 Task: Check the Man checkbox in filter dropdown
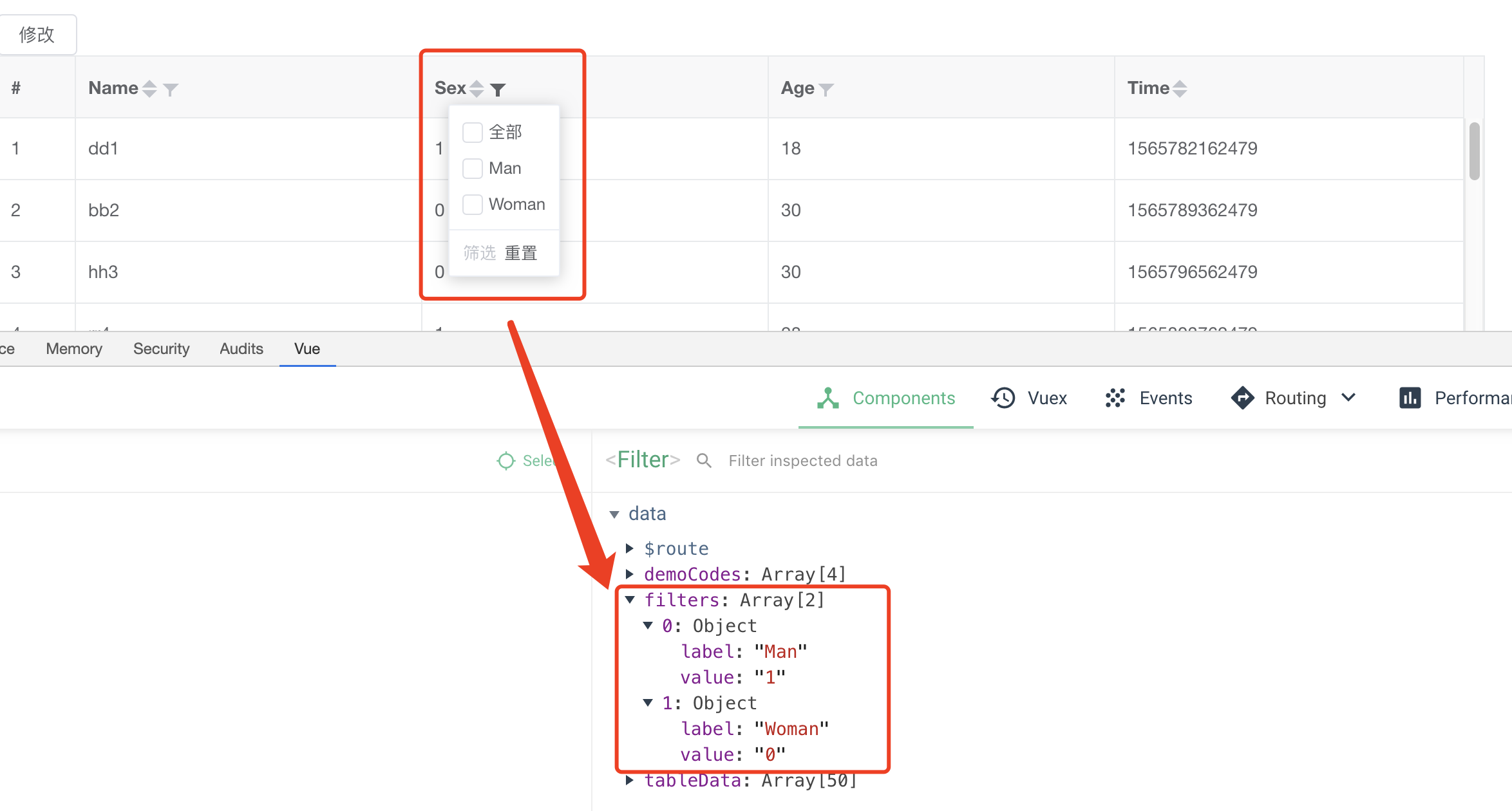coord(472,168)
